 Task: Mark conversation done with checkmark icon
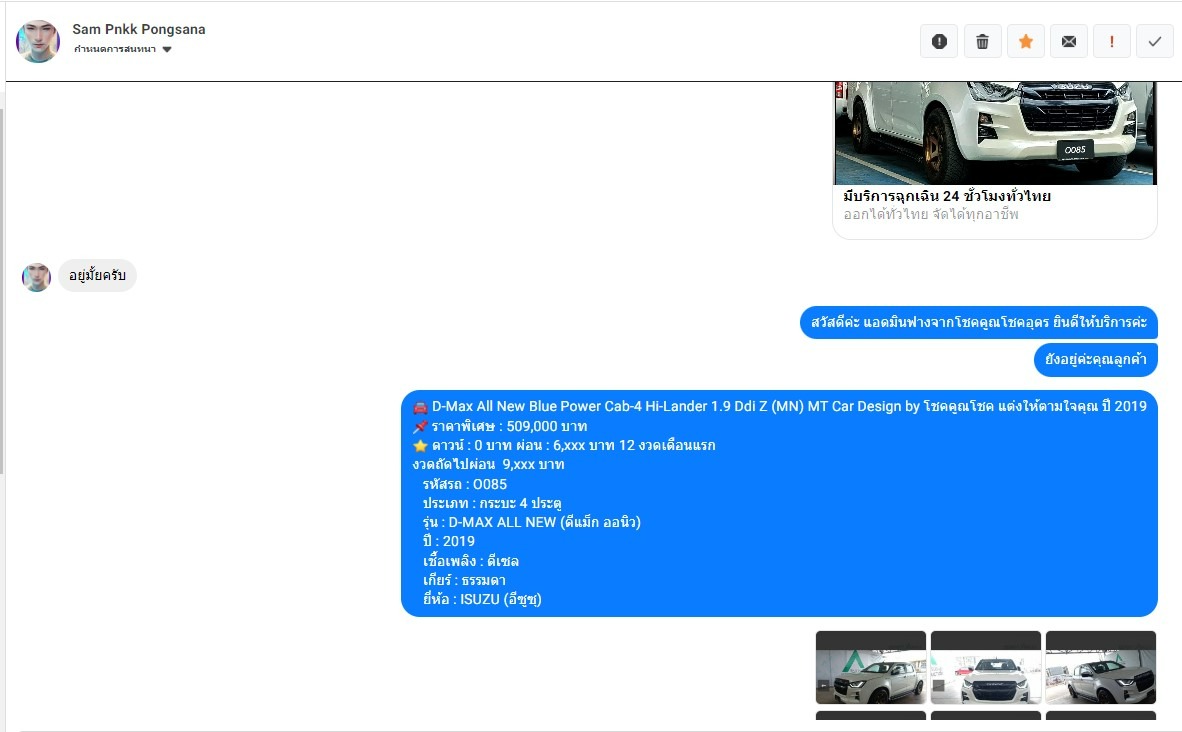[1155, 41]
